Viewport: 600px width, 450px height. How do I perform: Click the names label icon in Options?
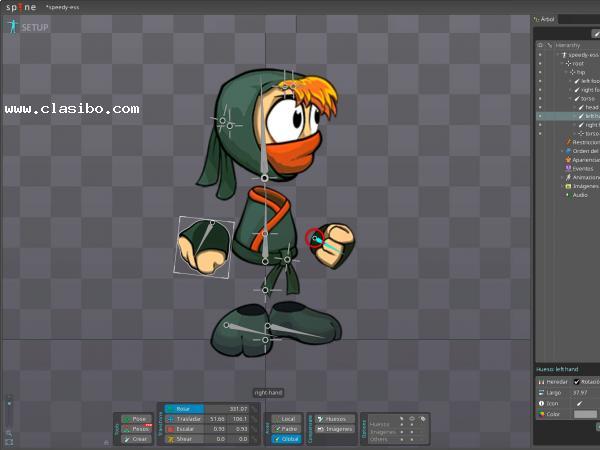tap(422, 419)
